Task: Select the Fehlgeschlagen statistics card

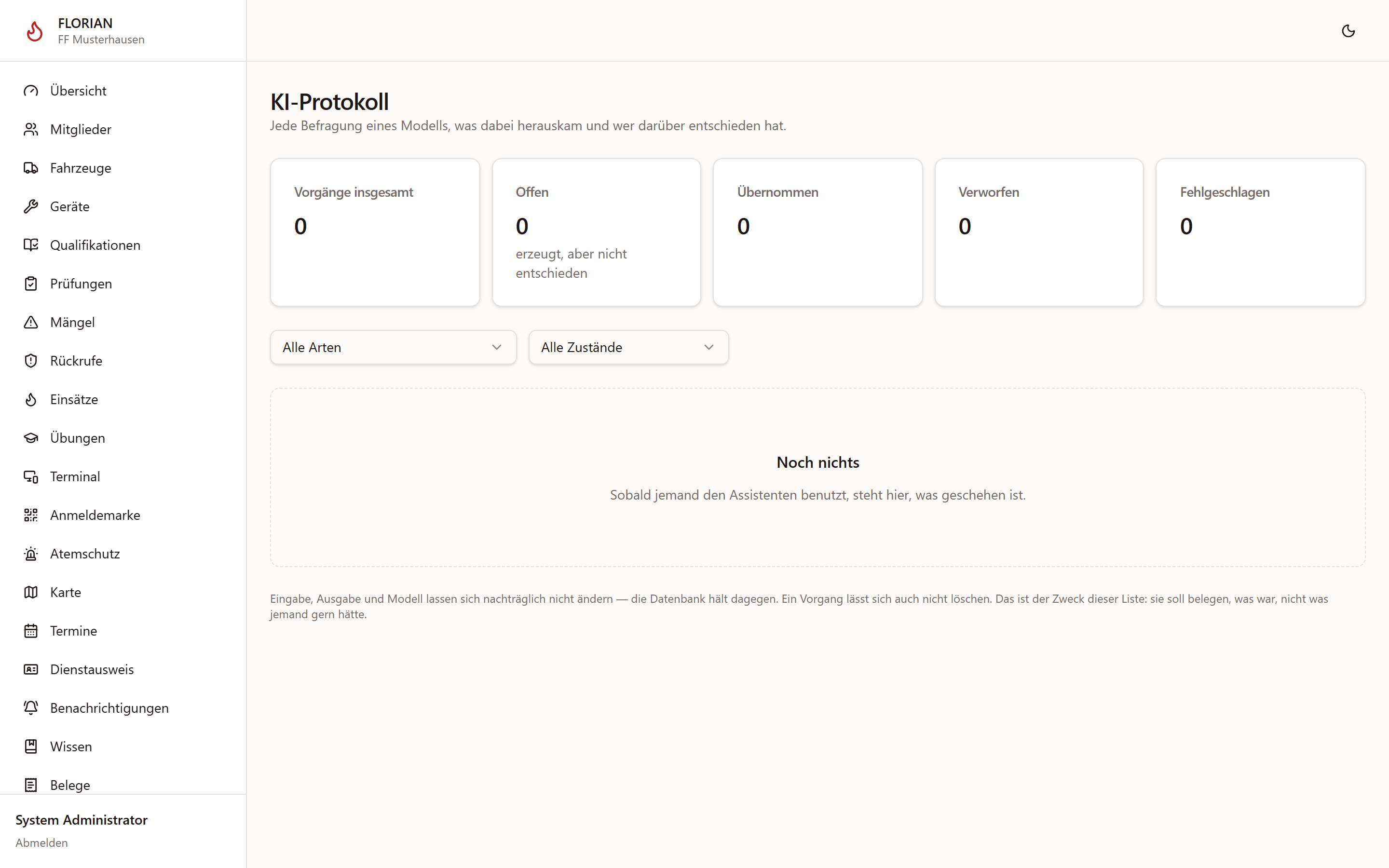Action: [1260, 232]
